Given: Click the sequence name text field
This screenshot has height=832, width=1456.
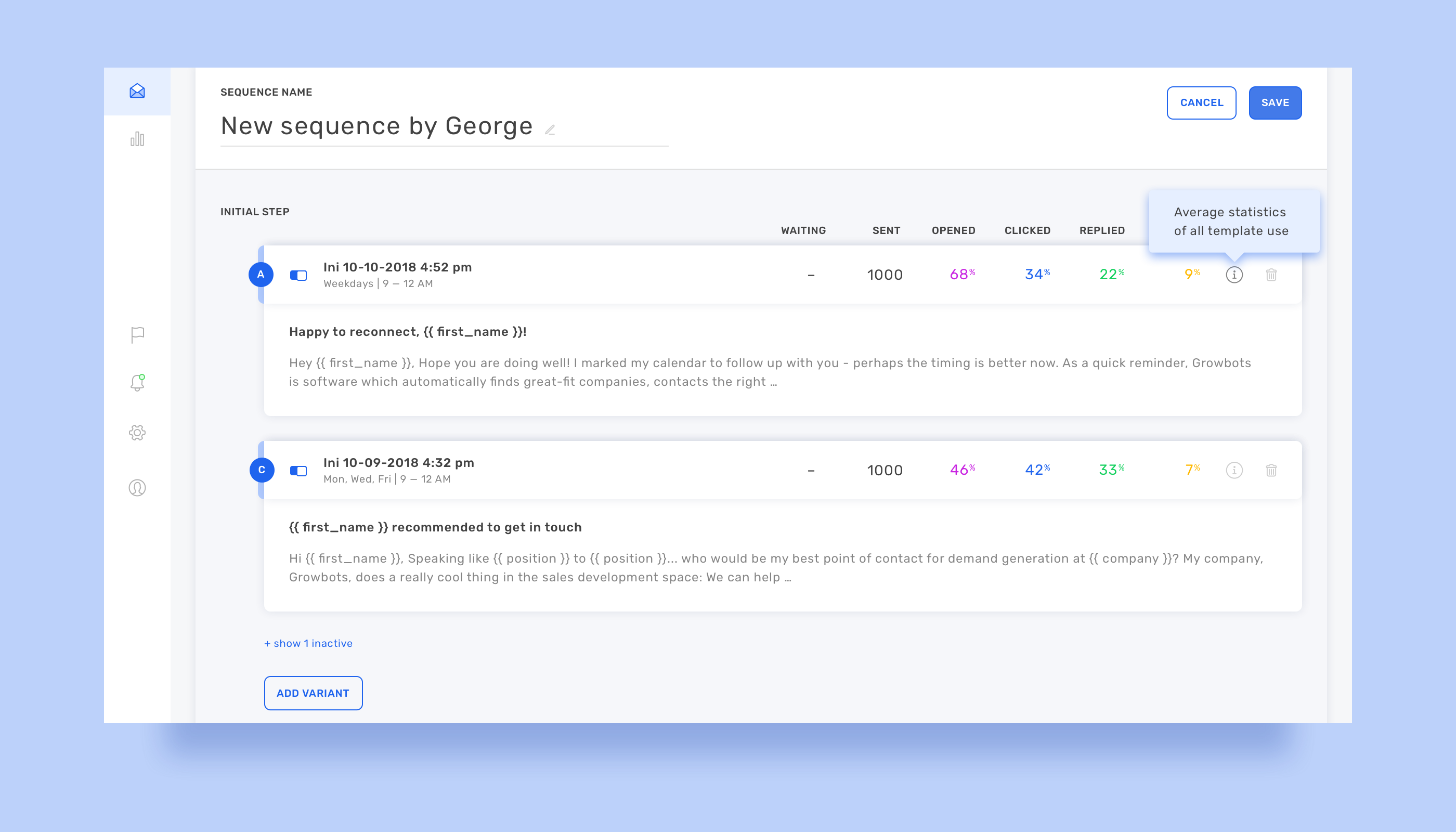Looking at the screenshot, I should 376,126.
